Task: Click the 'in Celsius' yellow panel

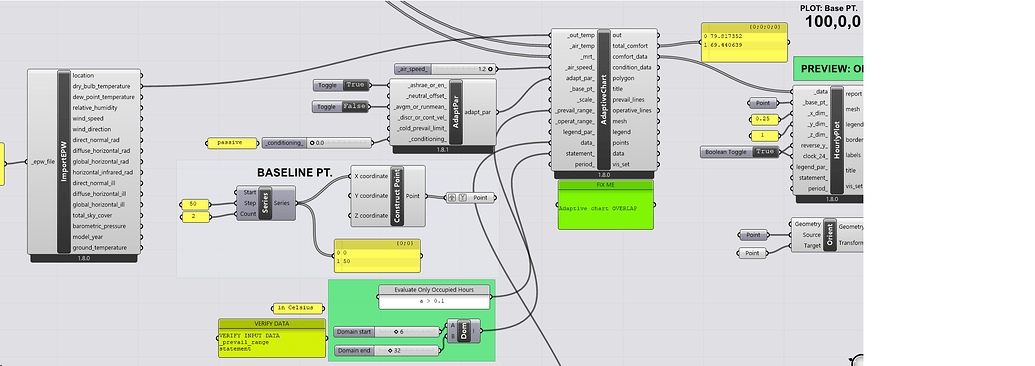Action: tap(298, 308)
